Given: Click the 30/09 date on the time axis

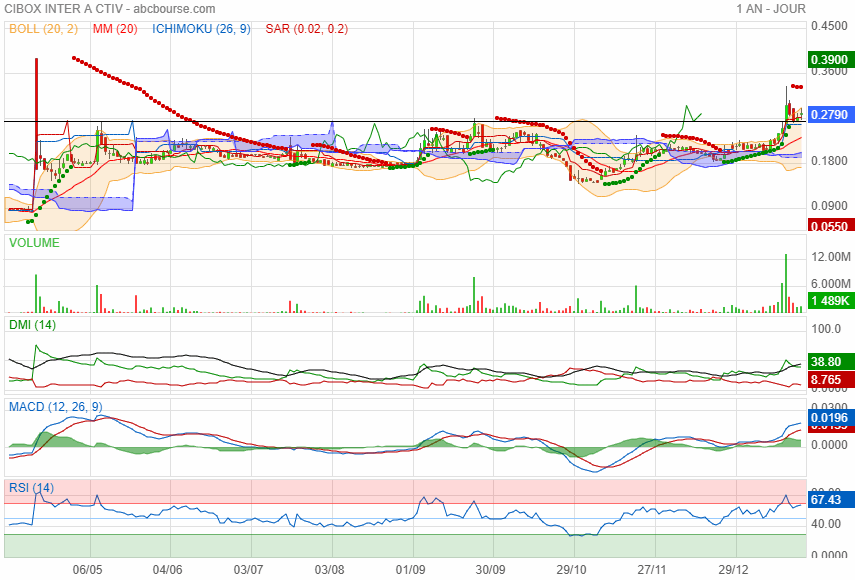Looking at the screenshot, I should [490, 570].
